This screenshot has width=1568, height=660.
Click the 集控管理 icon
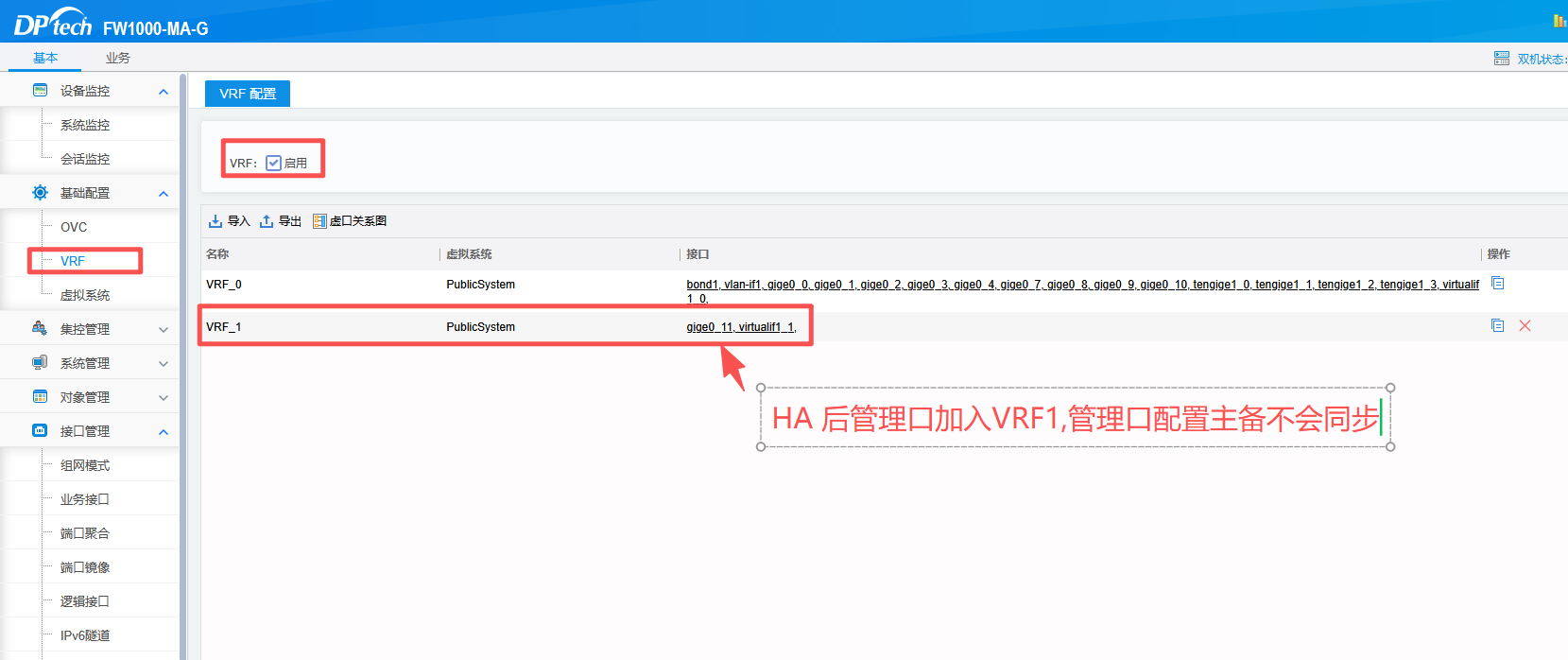click(x=40, y=329)
